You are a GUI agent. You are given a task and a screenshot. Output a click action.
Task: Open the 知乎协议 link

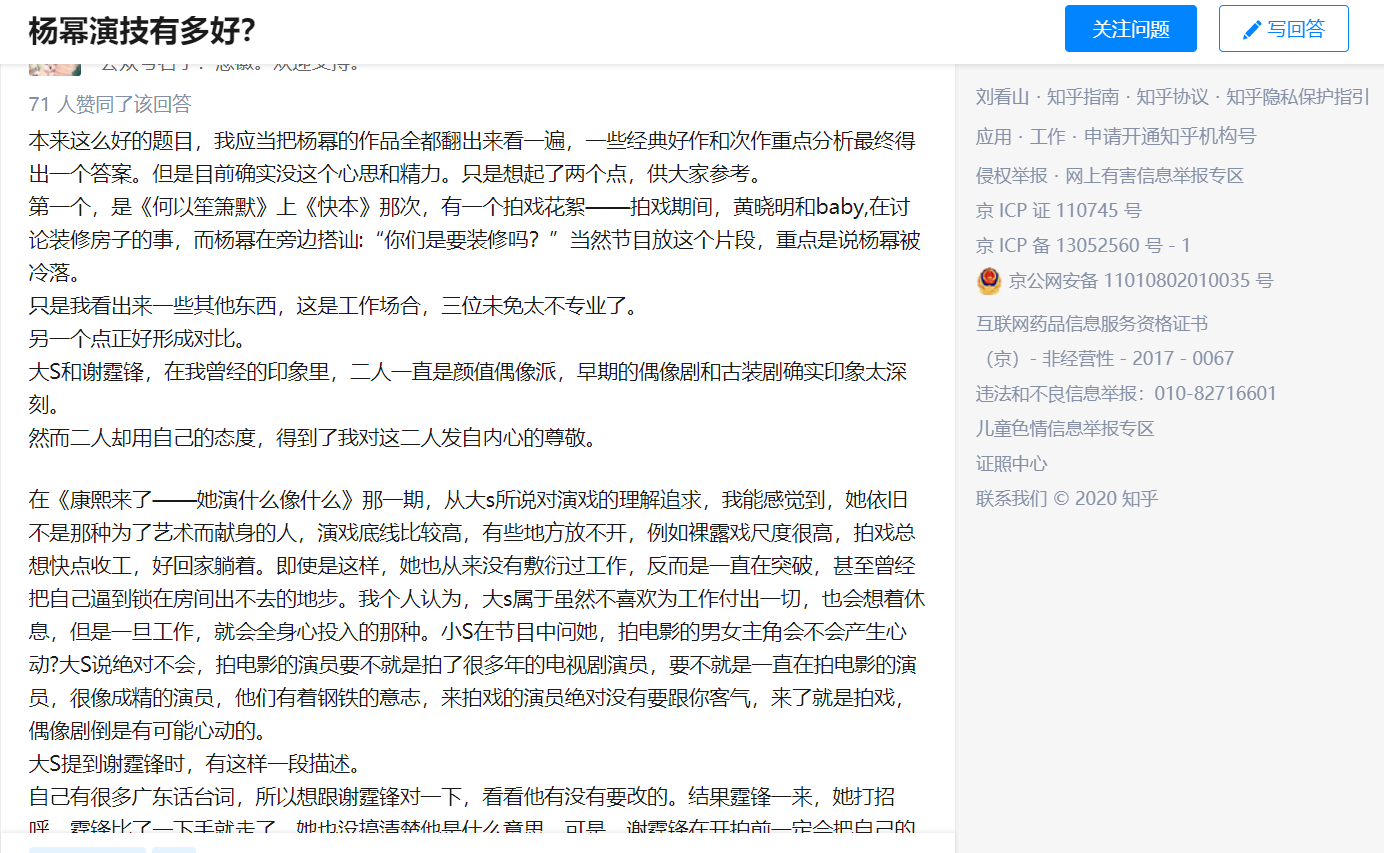coord(1173,97)
